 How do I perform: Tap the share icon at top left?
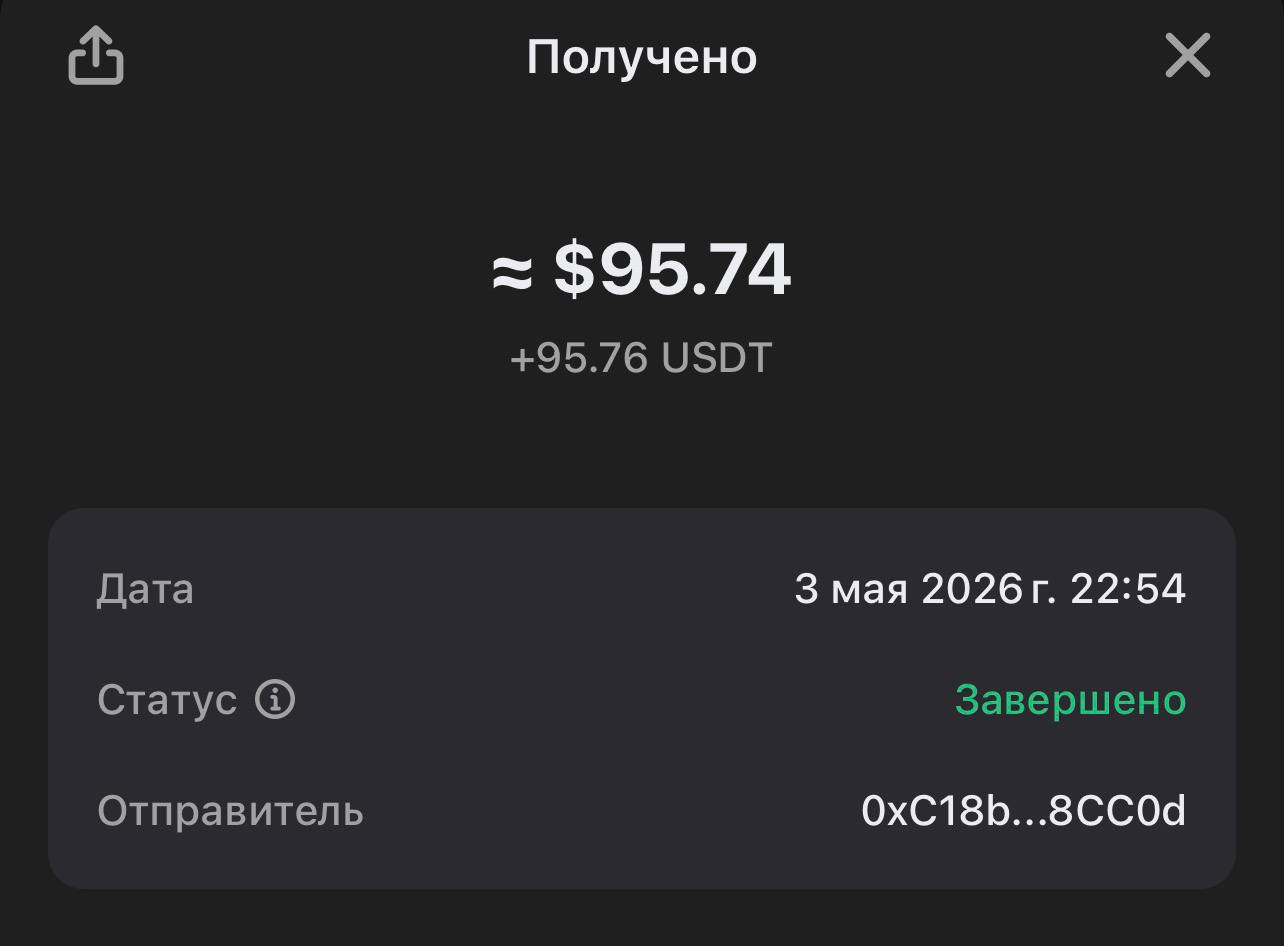click(96, 55)
